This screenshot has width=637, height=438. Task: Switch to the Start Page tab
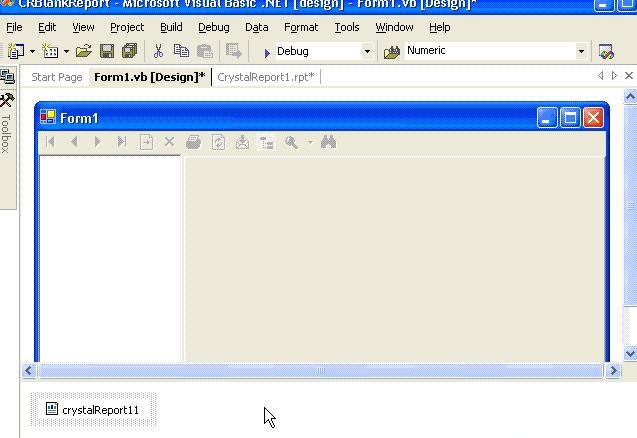(57, 77)
